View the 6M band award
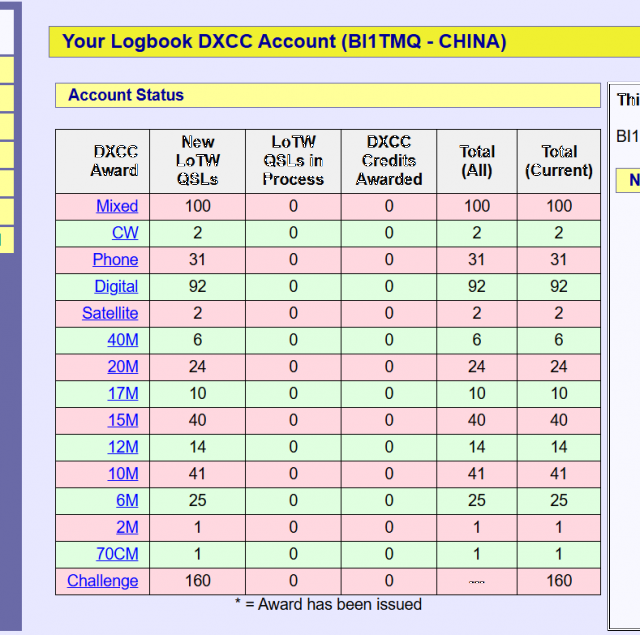The width and height of the screenshot is (640, 635). coord(127,501)
